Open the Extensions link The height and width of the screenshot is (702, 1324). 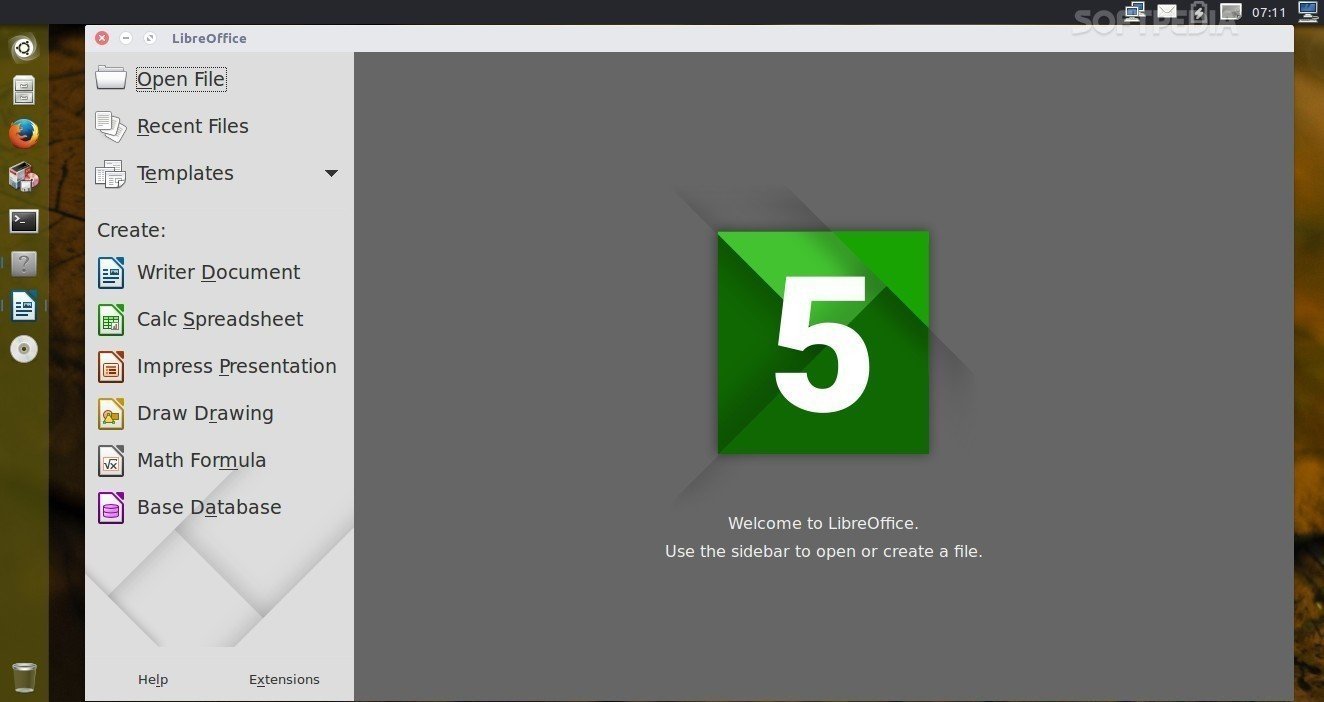coord(284,680)
